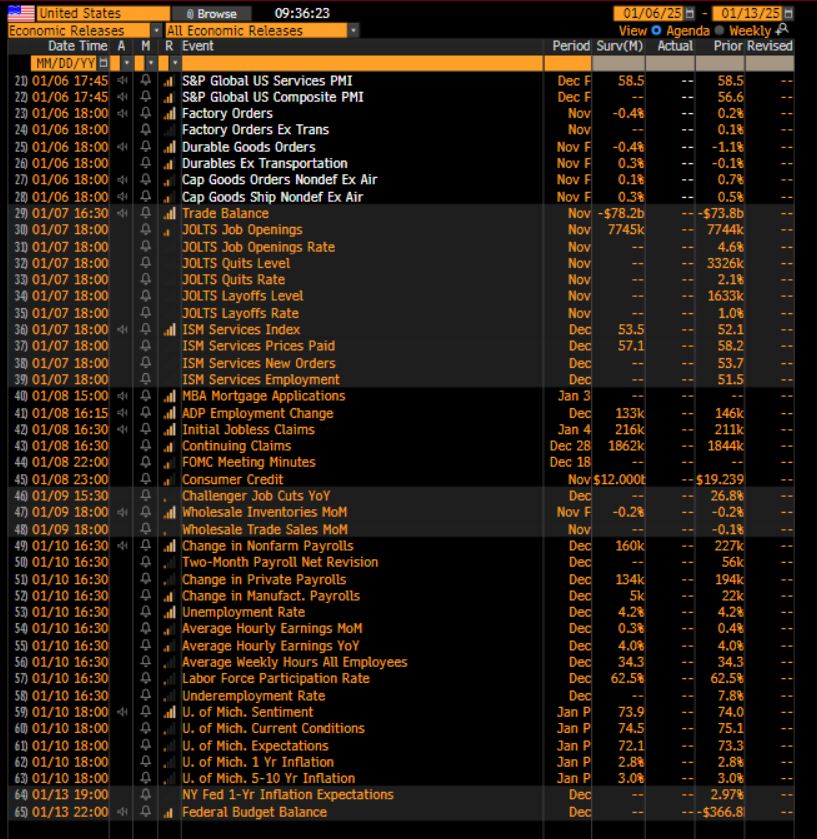
Task: Click speaker icon on U. of Mich. Sentiment row
Action: coord(123,712)
